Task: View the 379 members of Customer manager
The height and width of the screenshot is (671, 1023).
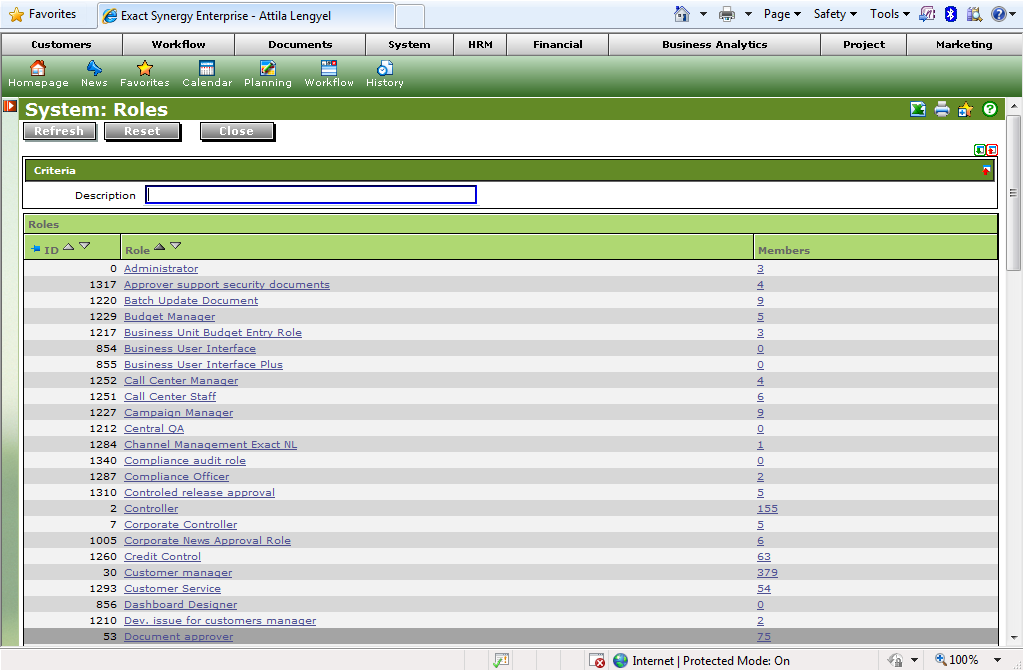Action: (x=767, y=572)
